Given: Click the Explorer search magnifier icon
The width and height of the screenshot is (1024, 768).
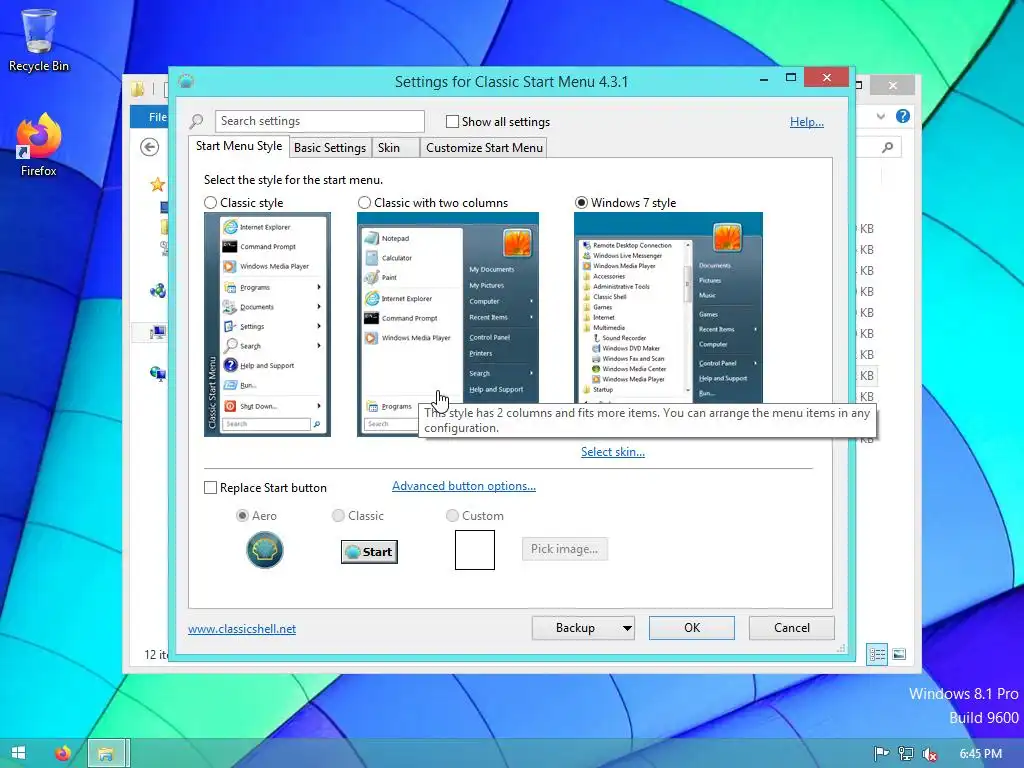Looking at the screenshot, I should (887, 148).
